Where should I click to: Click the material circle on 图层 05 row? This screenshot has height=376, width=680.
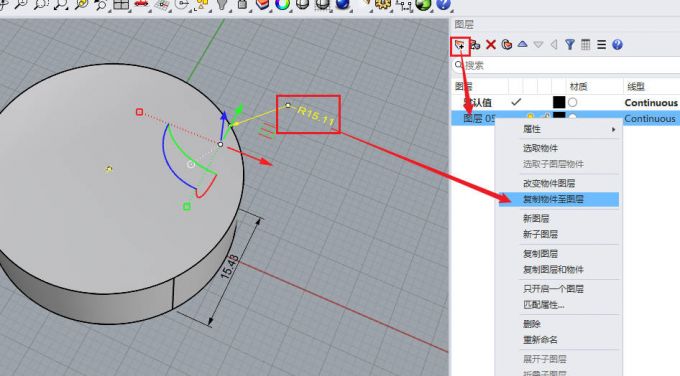point(572,116)
